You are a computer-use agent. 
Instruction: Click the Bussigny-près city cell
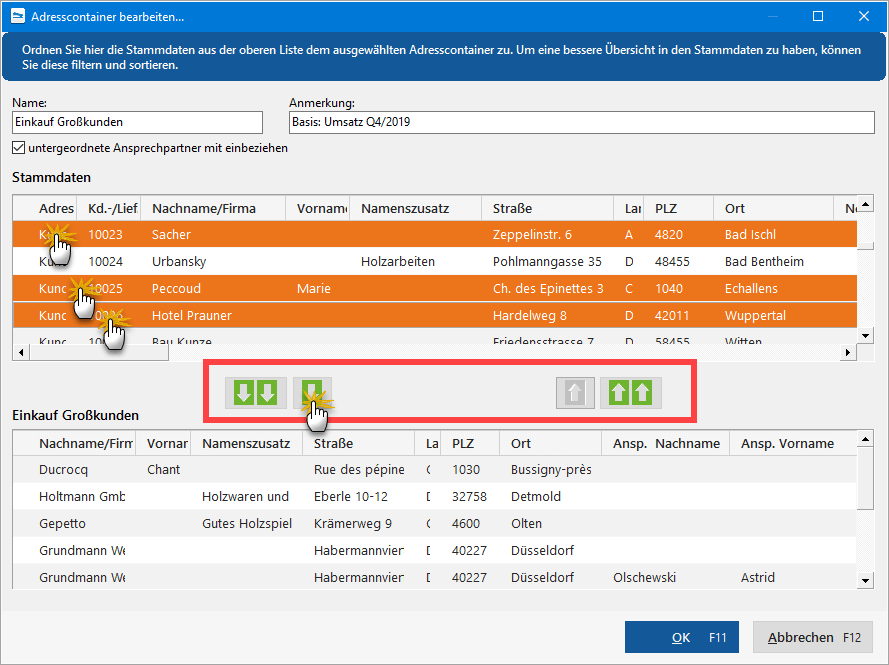click(551, 469)
